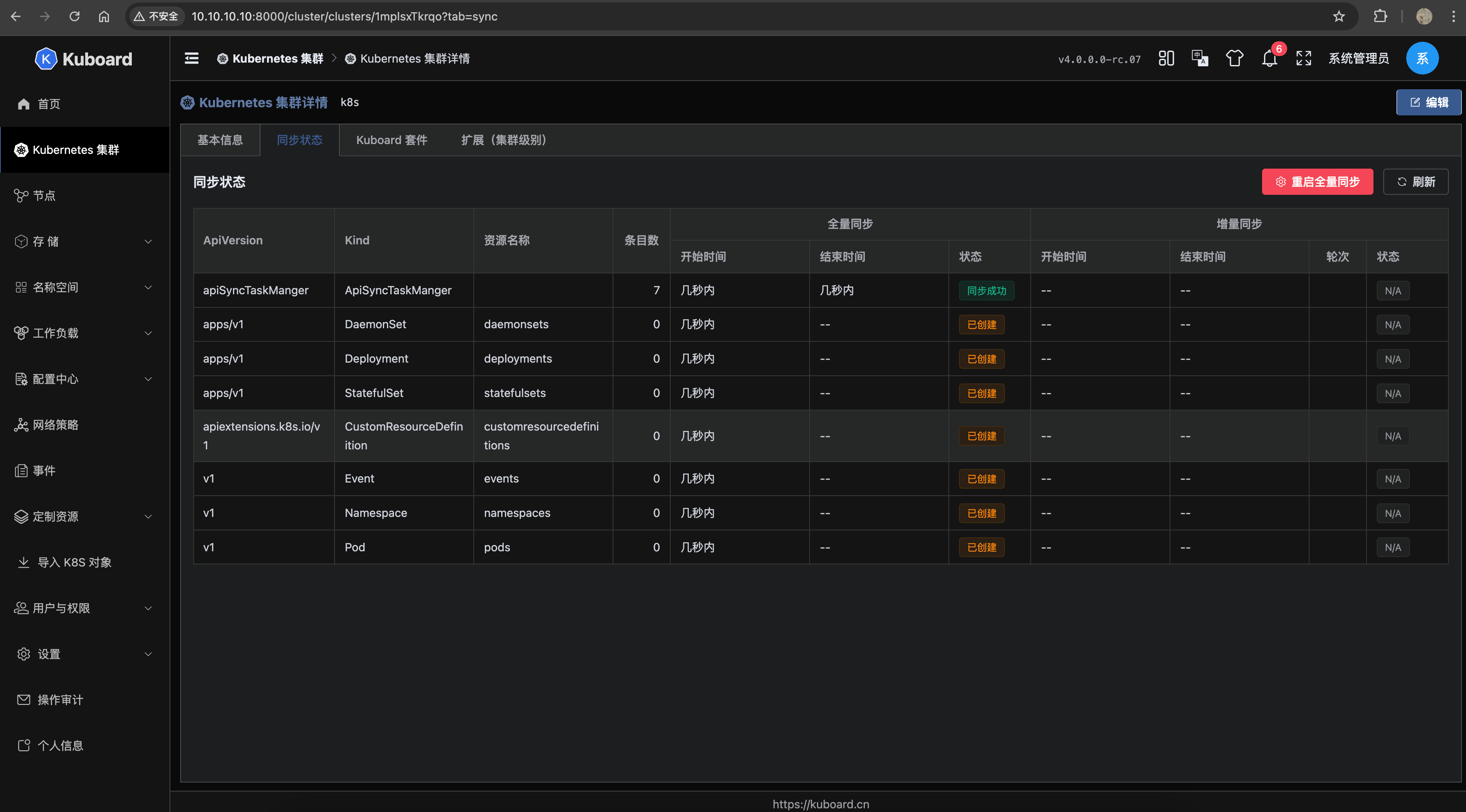
Task: Expand the 设置 sidebar menu
Action: coord(85,654)
